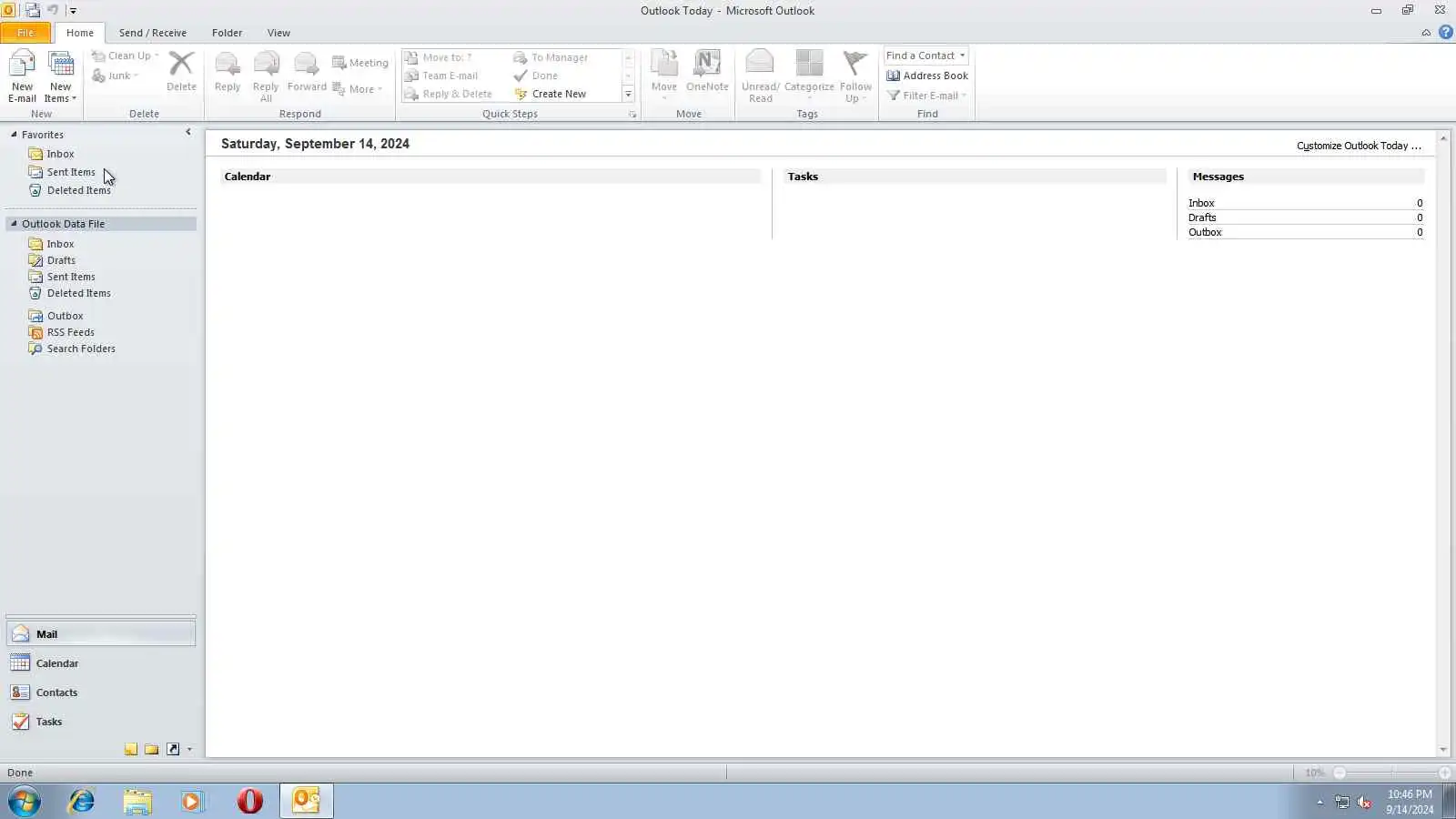Minimize the navigation pane

(x=188, y=133)
